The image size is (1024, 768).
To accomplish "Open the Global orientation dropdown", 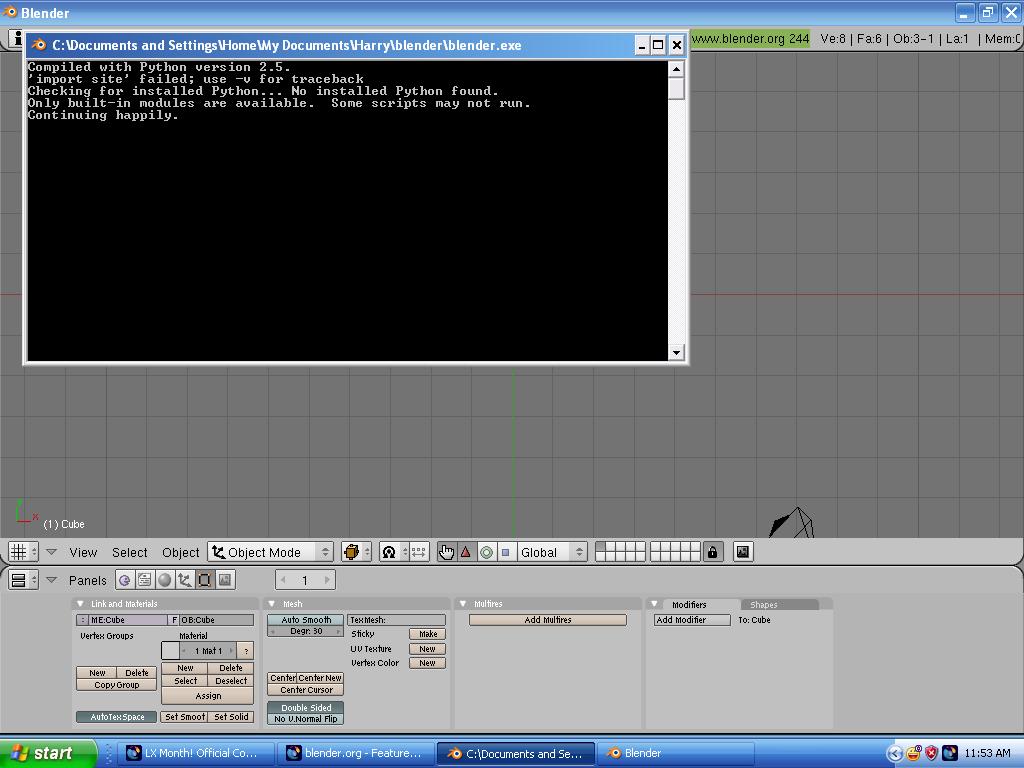I will [552, 552].
